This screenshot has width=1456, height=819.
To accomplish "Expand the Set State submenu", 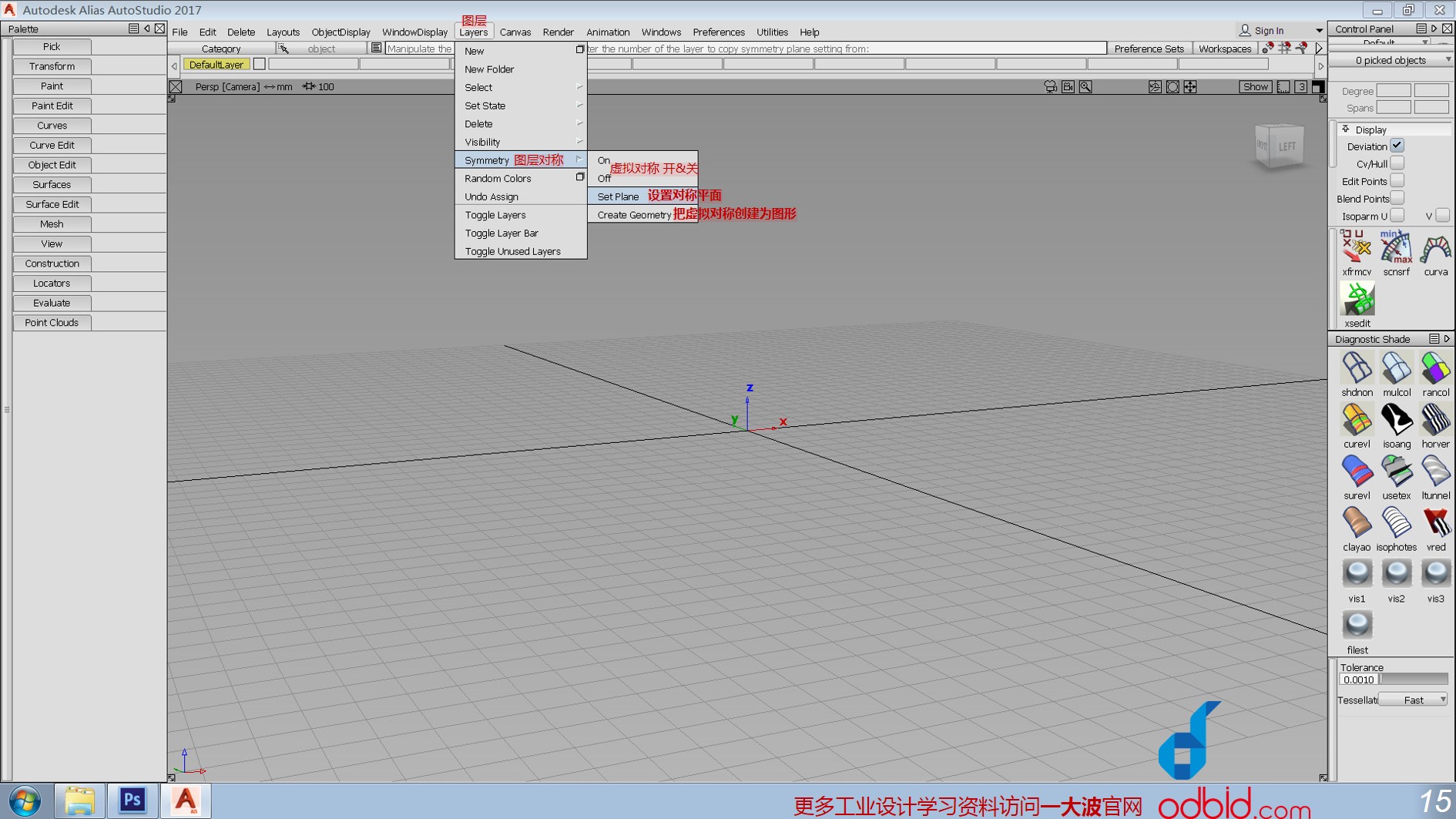I will [521, 106].
